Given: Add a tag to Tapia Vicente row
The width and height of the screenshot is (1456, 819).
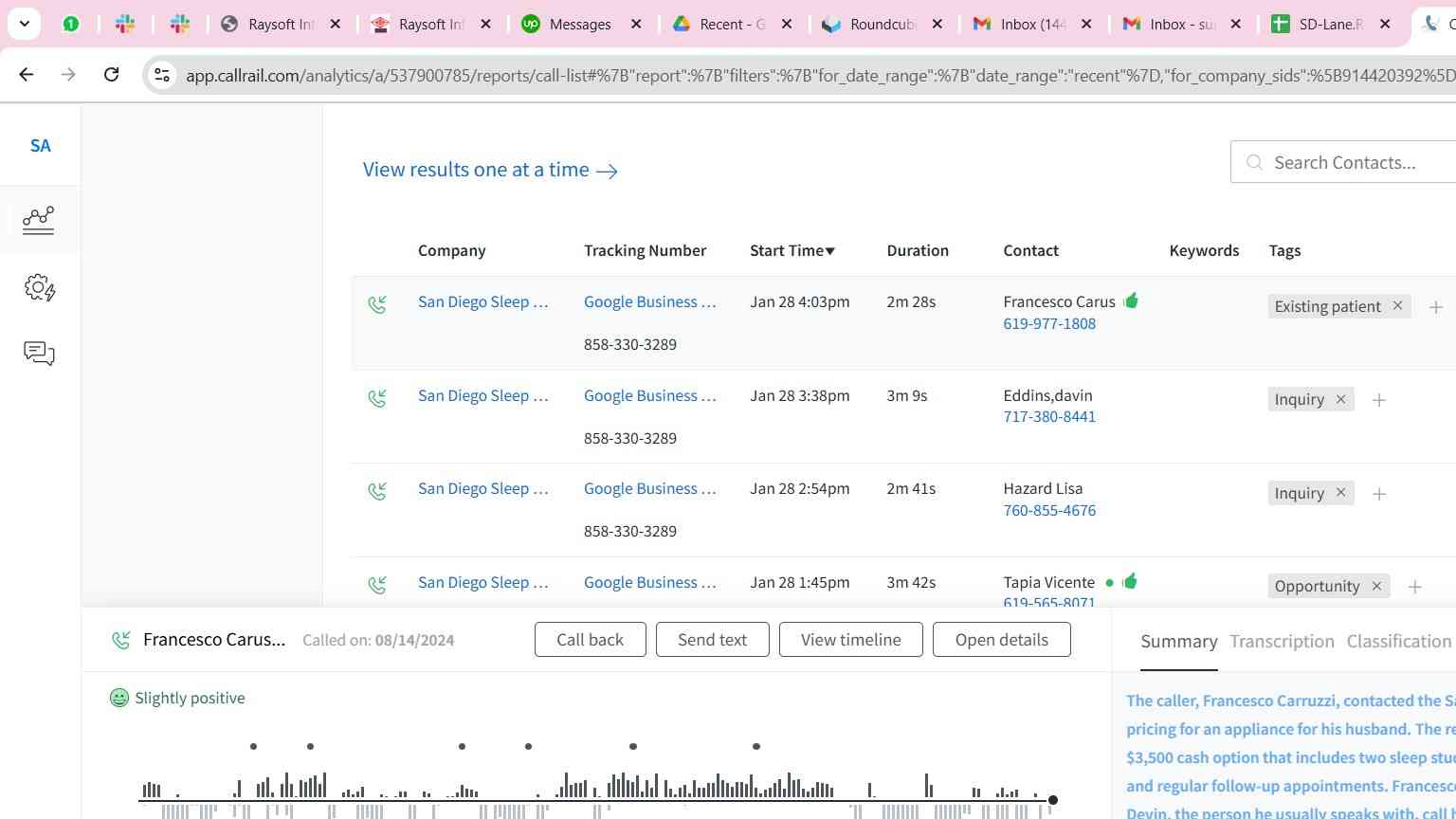Looking at the screenshot, I should pos(1415,588).
